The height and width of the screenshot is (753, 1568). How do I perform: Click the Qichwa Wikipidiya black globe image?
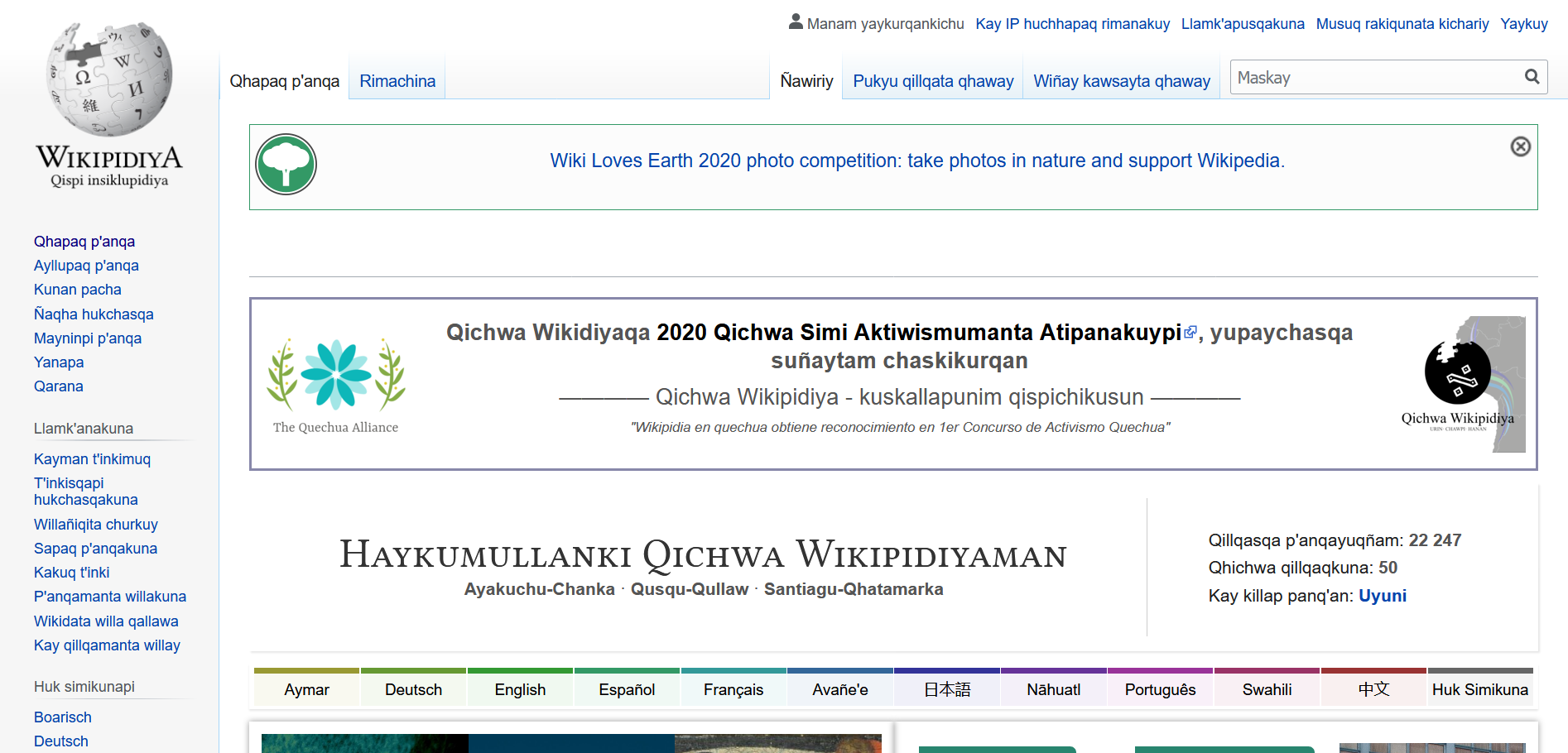pyautogui.click(x=1463, y=384)
